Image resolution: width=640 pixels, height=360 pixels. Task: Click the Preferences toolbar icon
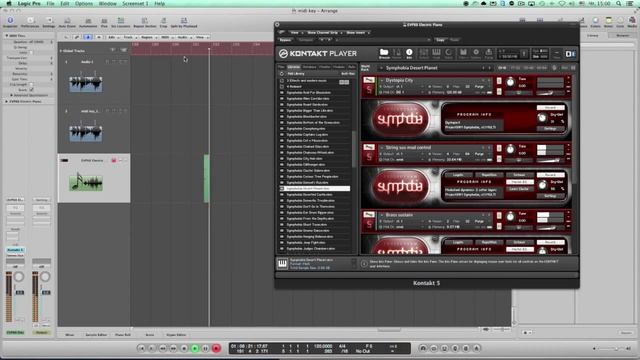[30, 21]
